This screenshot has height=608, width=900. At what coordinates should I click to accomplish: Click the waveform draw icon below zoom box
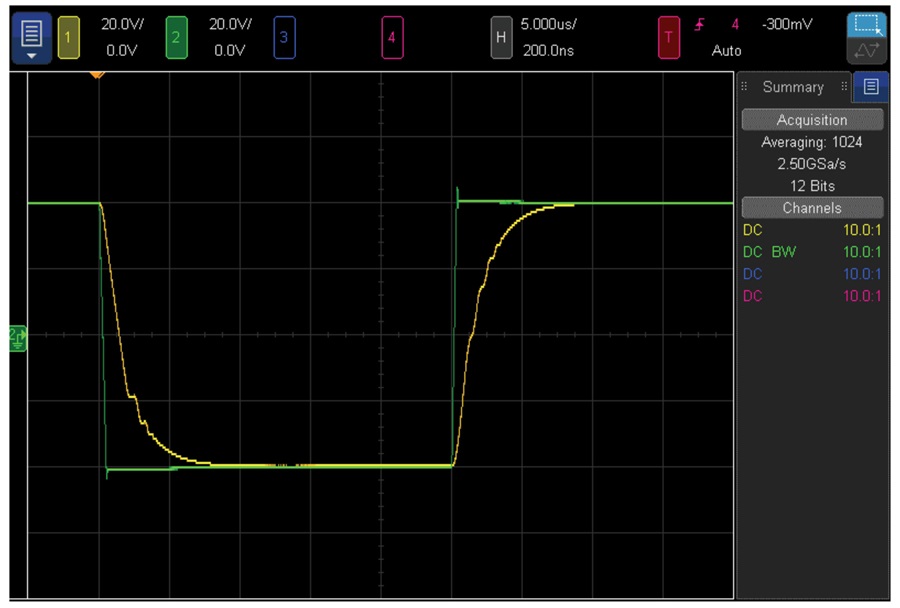click(866, 51)
